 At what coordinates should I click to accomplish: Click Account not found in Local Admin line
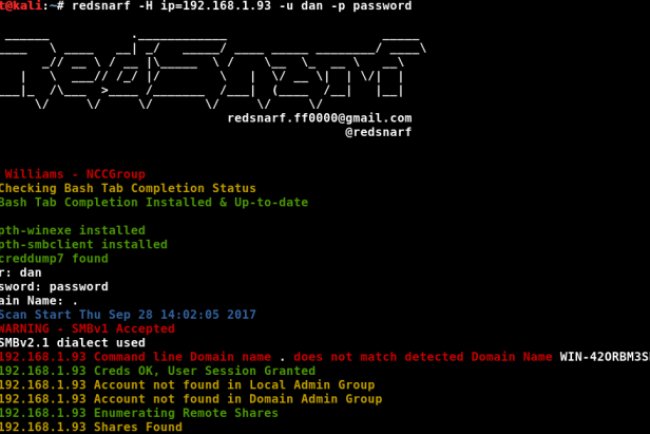pos(187,385)
